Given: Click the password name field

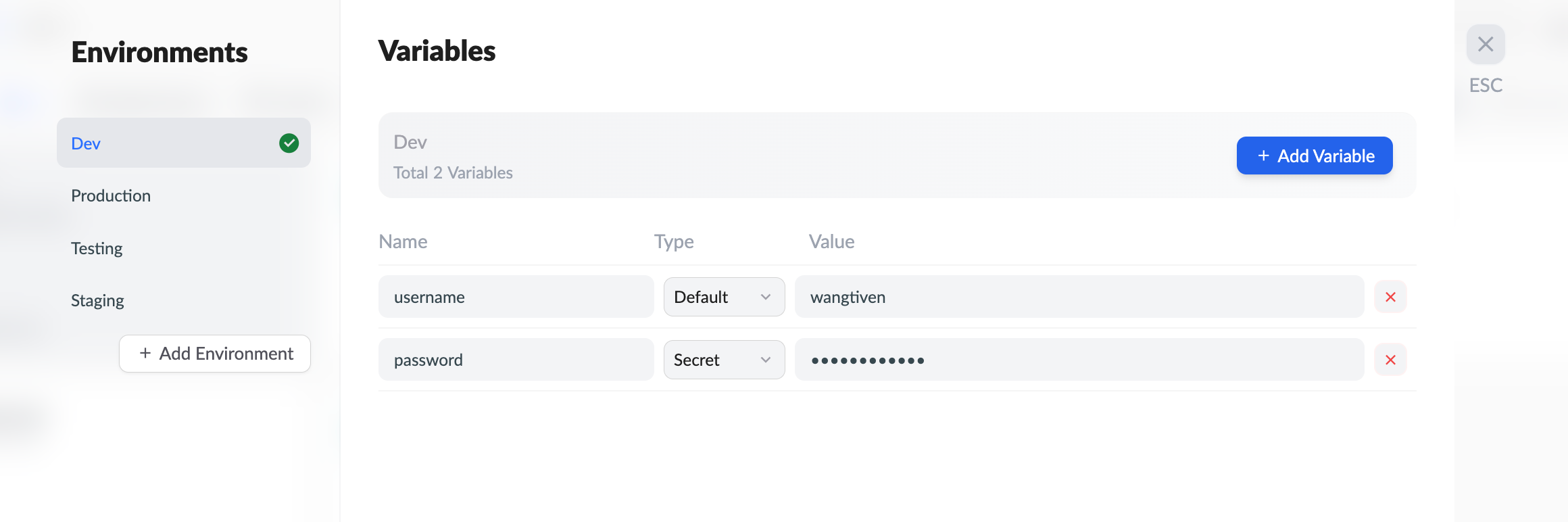Looking at the screenshot, I should (516, 360).
